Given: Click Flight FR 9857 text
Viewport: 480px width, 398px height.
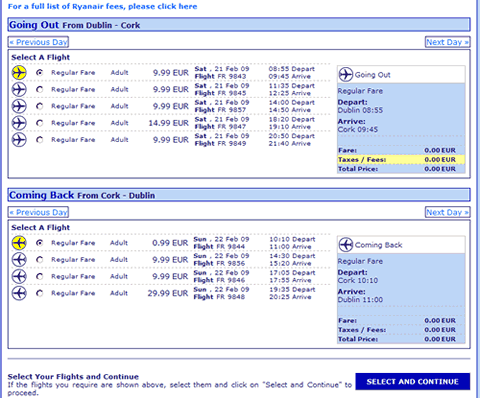Looking at the screenshot, I should [x=220, y=110].
